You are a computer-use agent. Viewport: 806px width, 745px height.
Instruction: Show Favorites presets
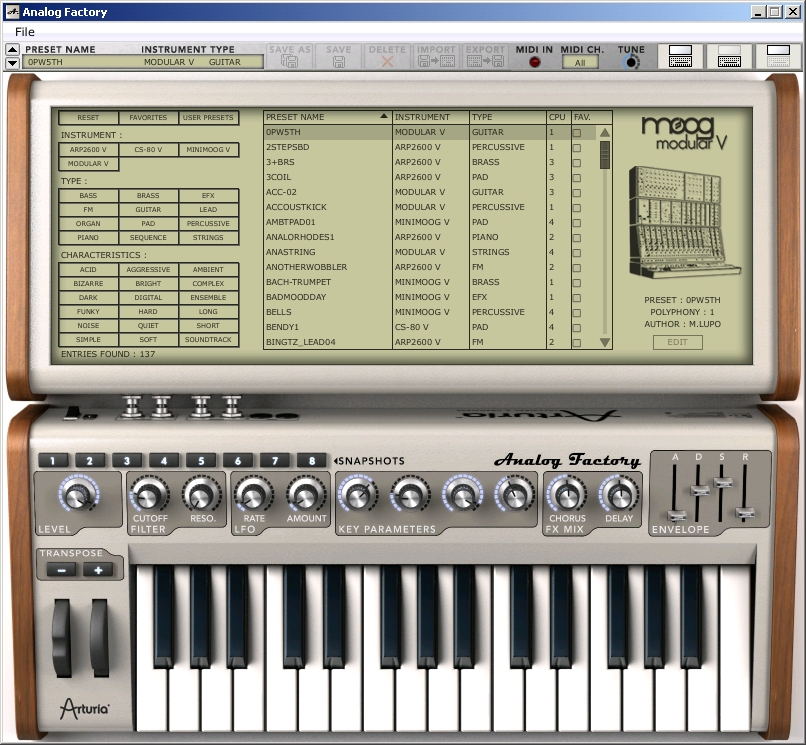(148, 117)
